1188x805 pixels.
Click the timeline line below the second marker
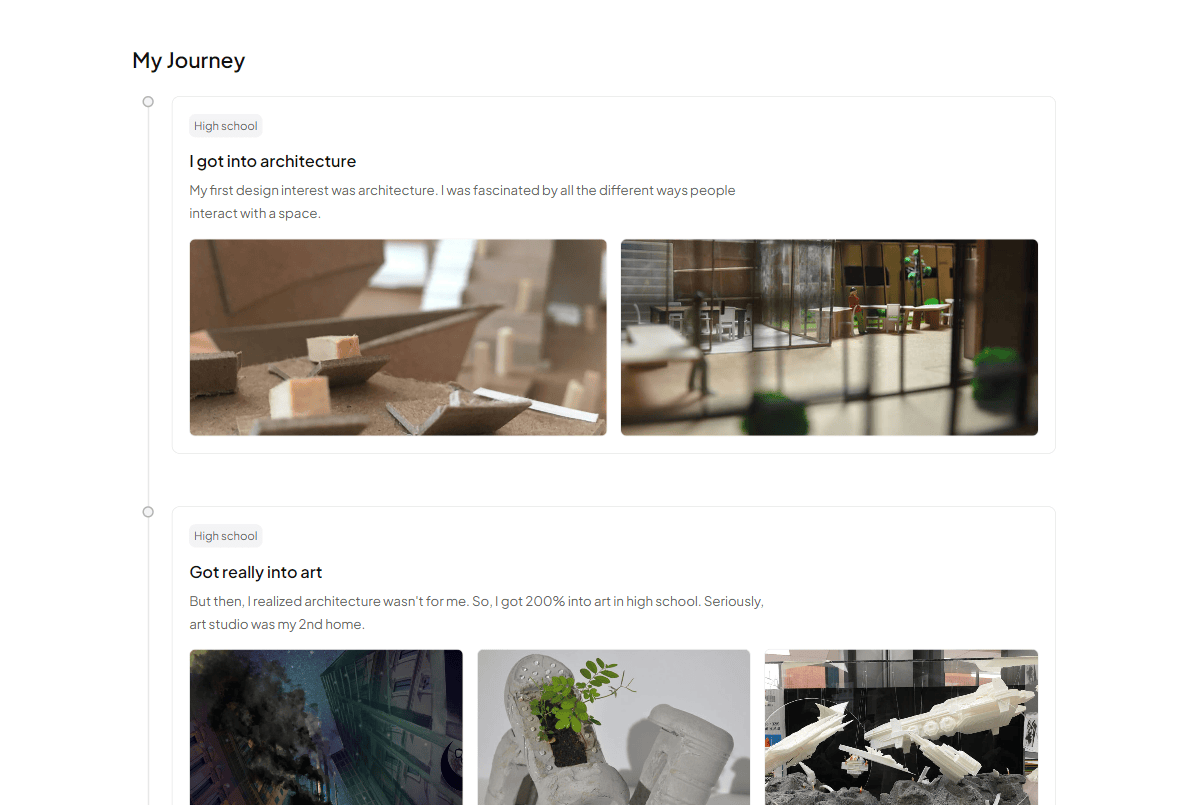(148, 661)
